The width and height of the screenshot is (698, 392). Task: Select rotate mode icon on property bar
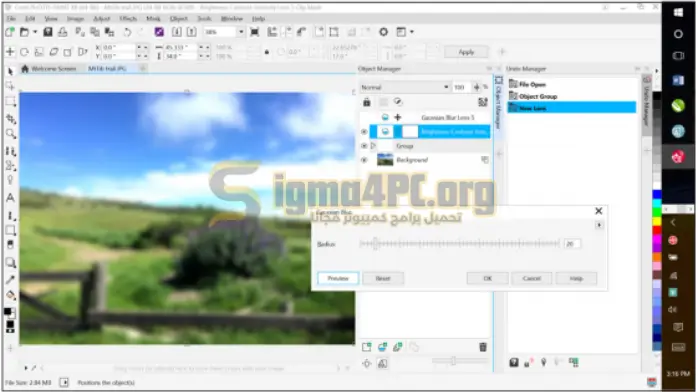(24, 52)
